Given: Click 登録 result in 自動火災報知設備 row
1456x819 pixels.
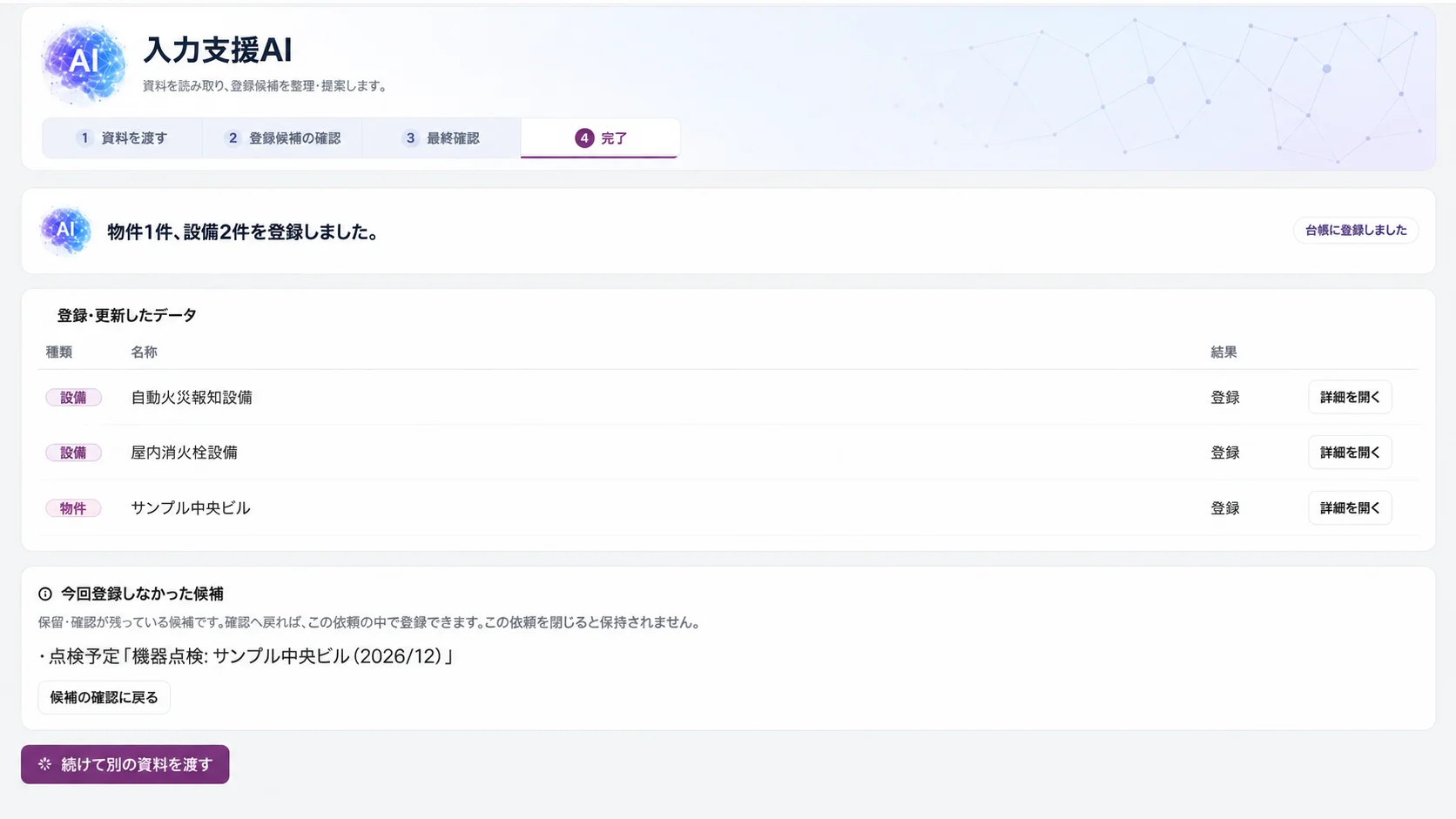Looking at the screenshot, I should coord(1225,398).
